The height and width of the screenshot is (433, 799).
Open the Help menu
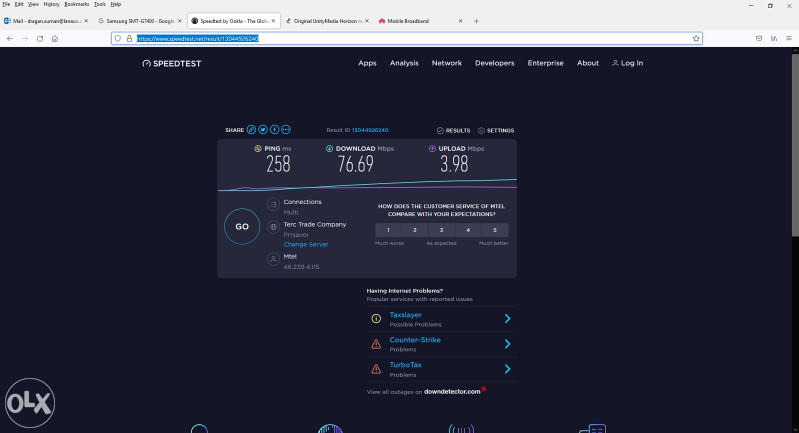(116, 4)
